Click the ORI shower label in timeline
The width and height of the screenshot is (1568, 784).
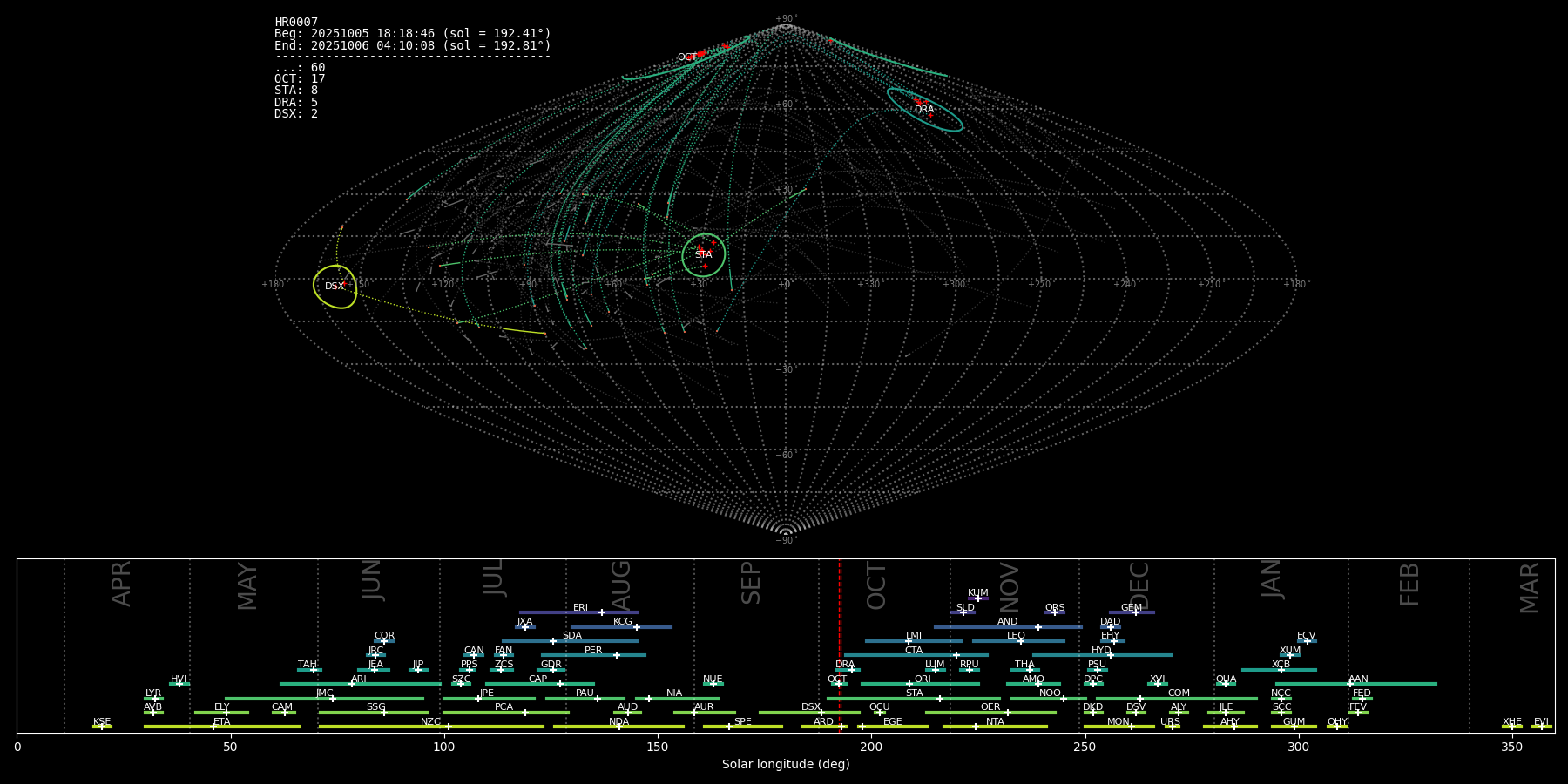tap(923, 679)
